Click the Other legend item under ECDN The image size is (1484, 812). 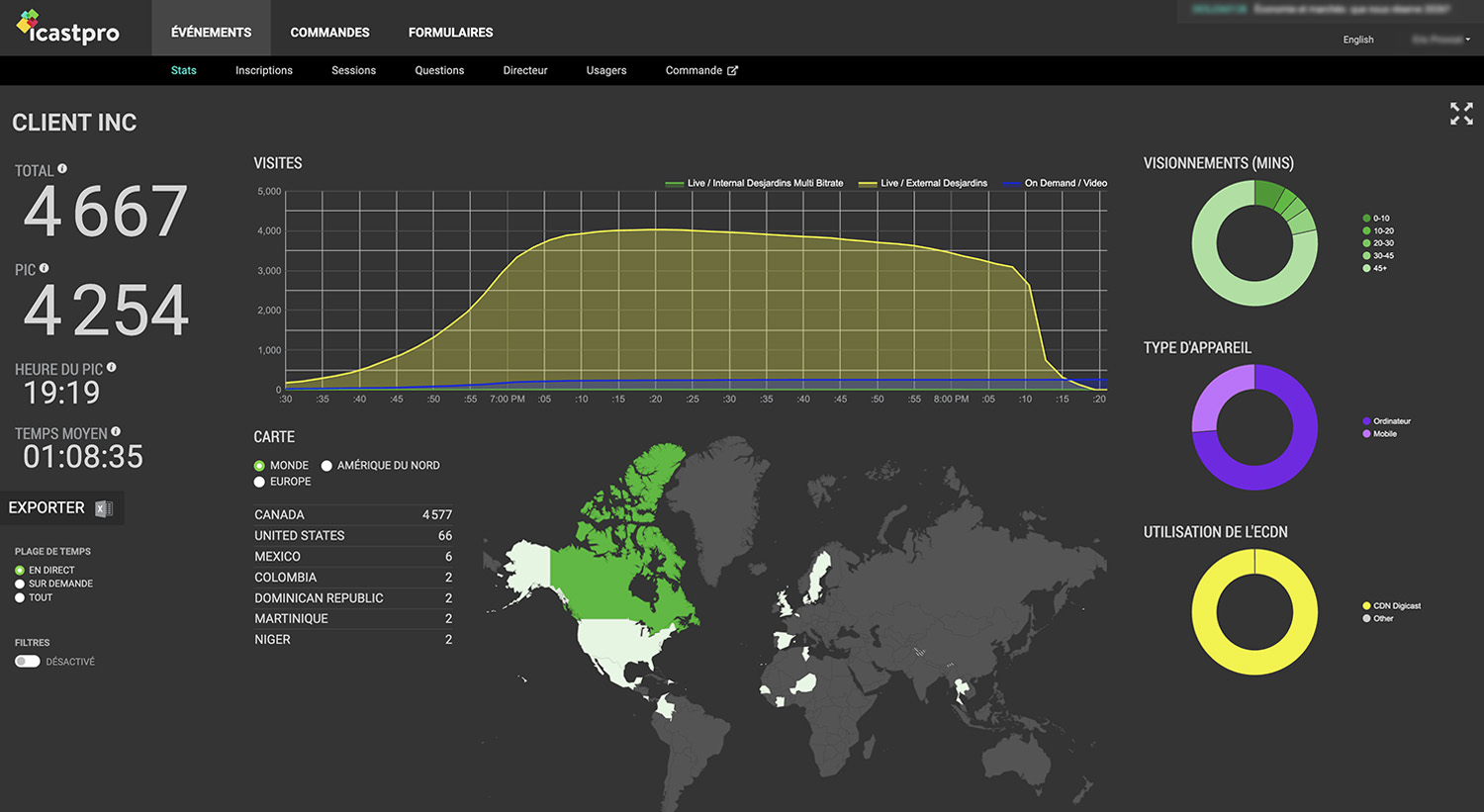coord(1378,618)
